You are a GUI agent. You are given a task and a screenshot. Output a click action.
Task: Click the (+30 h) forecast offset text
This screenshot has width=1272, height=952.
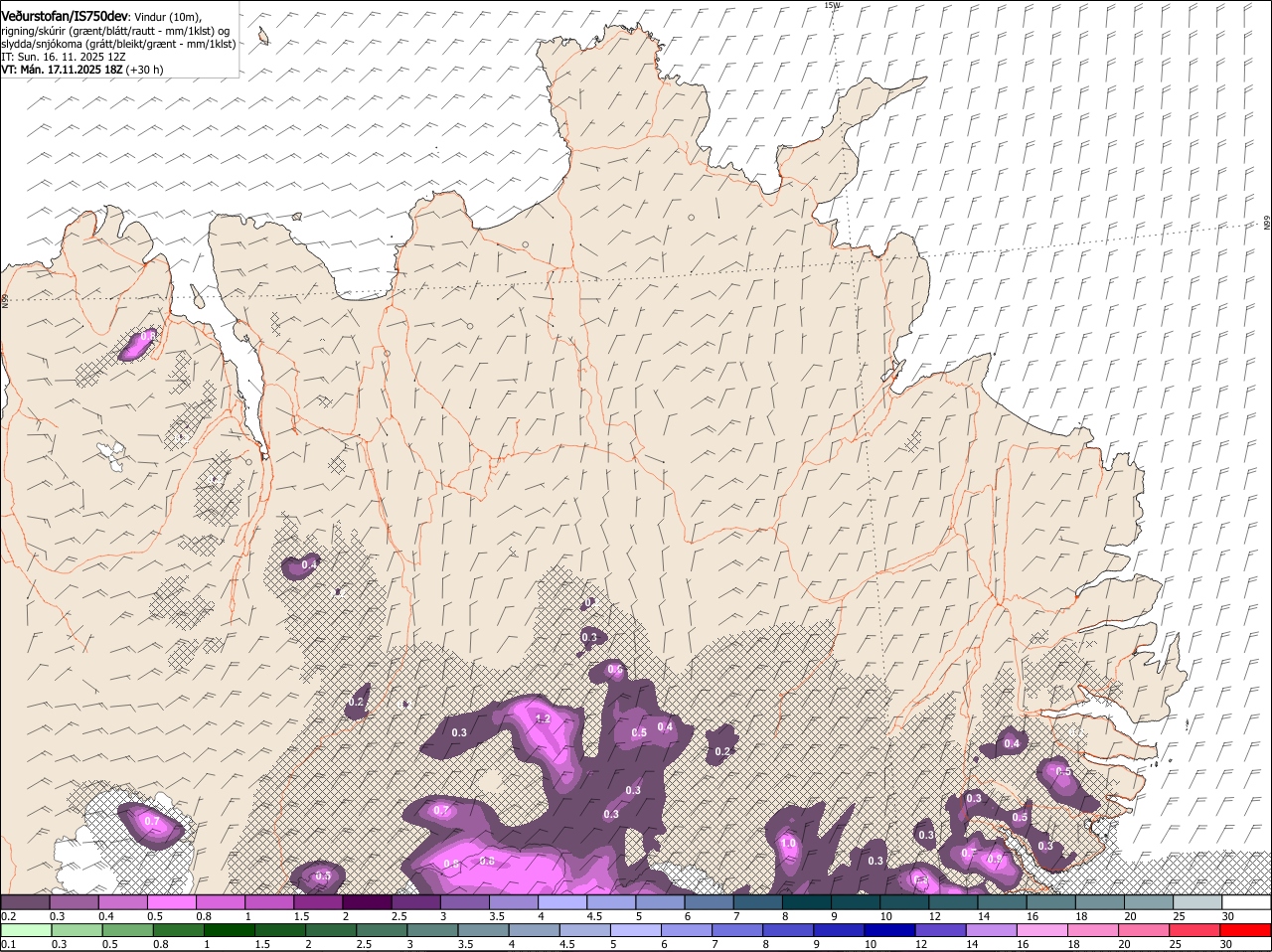[145, 71]
